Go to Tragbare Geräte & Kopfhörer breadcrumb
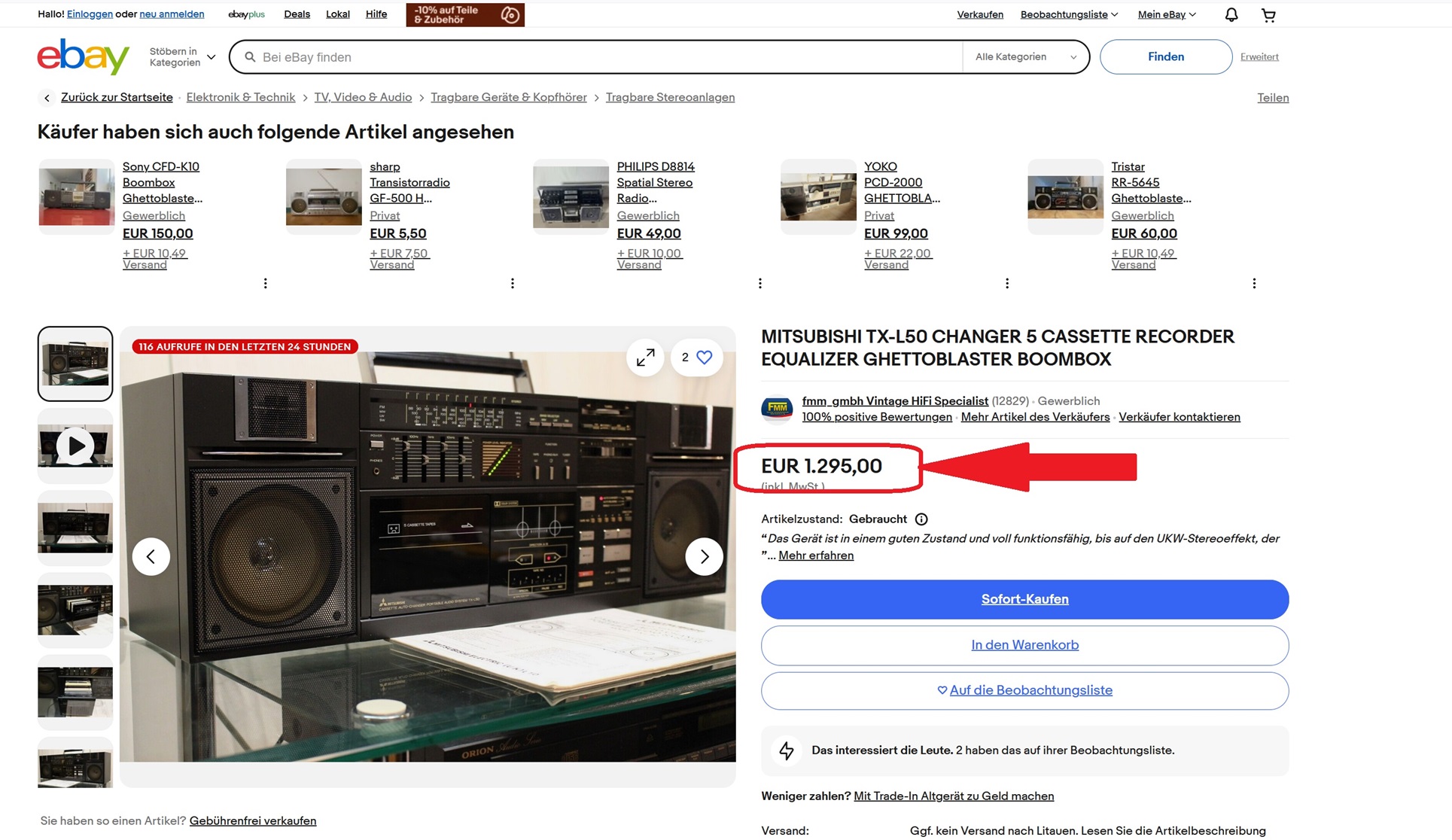The width and height of the screenshot is (1452, 840). point(509,98)
